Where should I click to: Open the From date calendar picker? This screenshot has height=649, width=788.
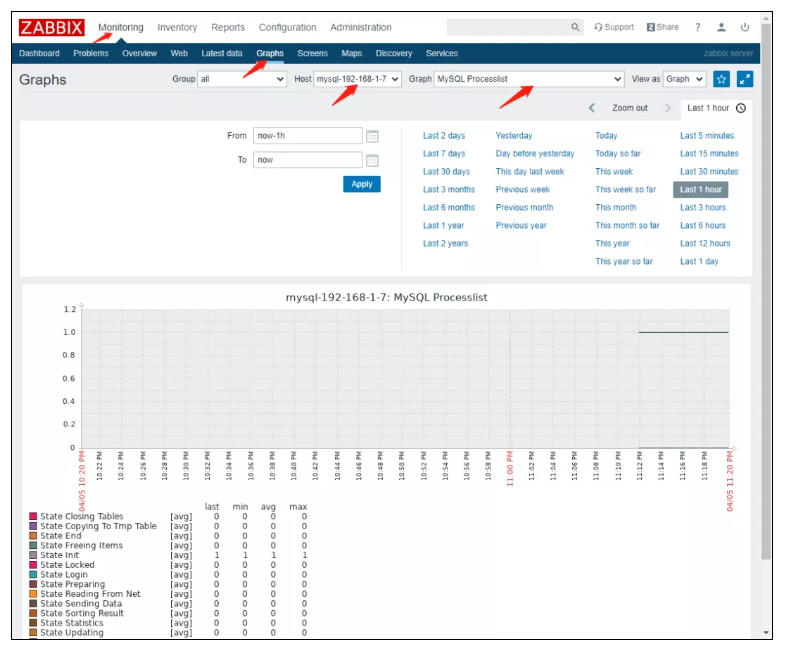tap(372, 136)
